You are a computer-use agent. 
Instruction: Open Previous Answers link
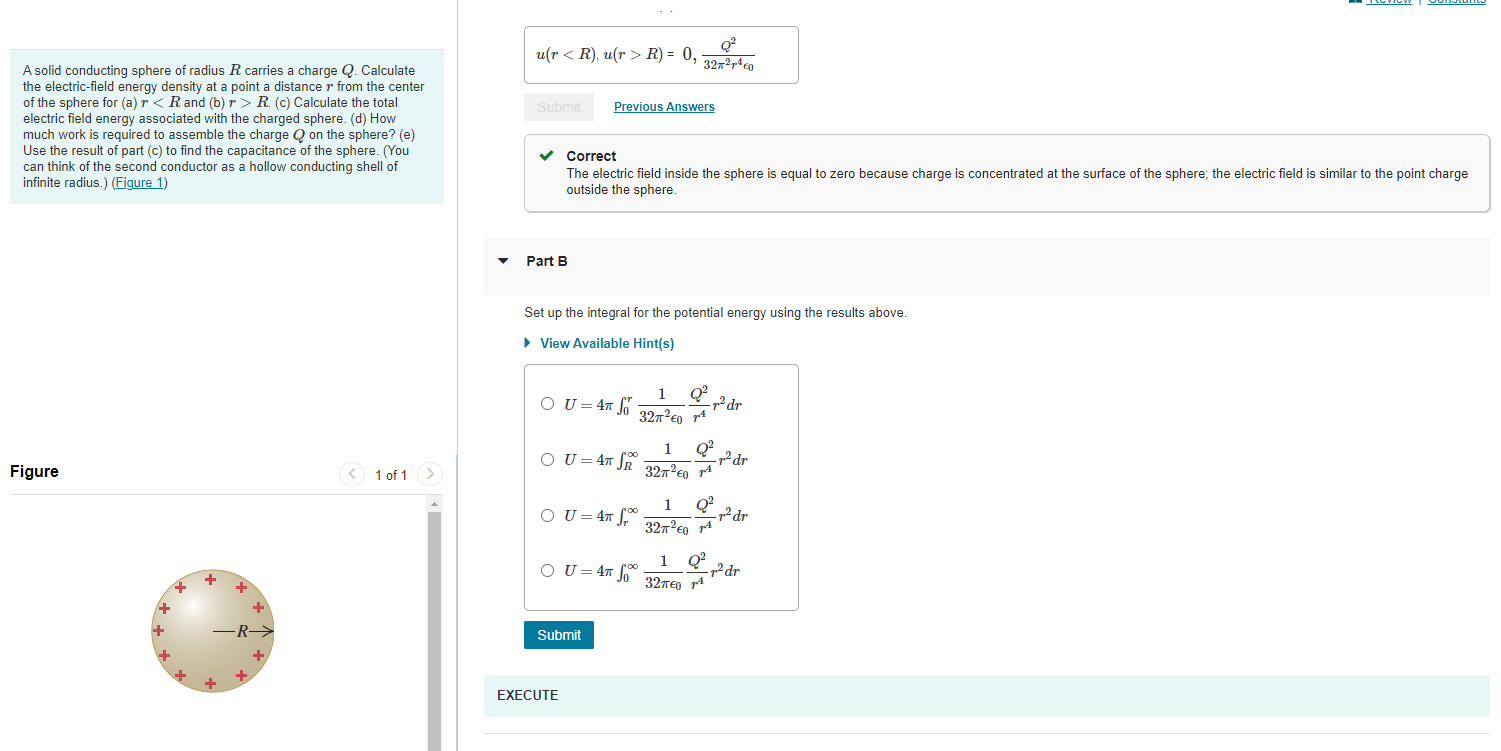[x=664, y=107]
